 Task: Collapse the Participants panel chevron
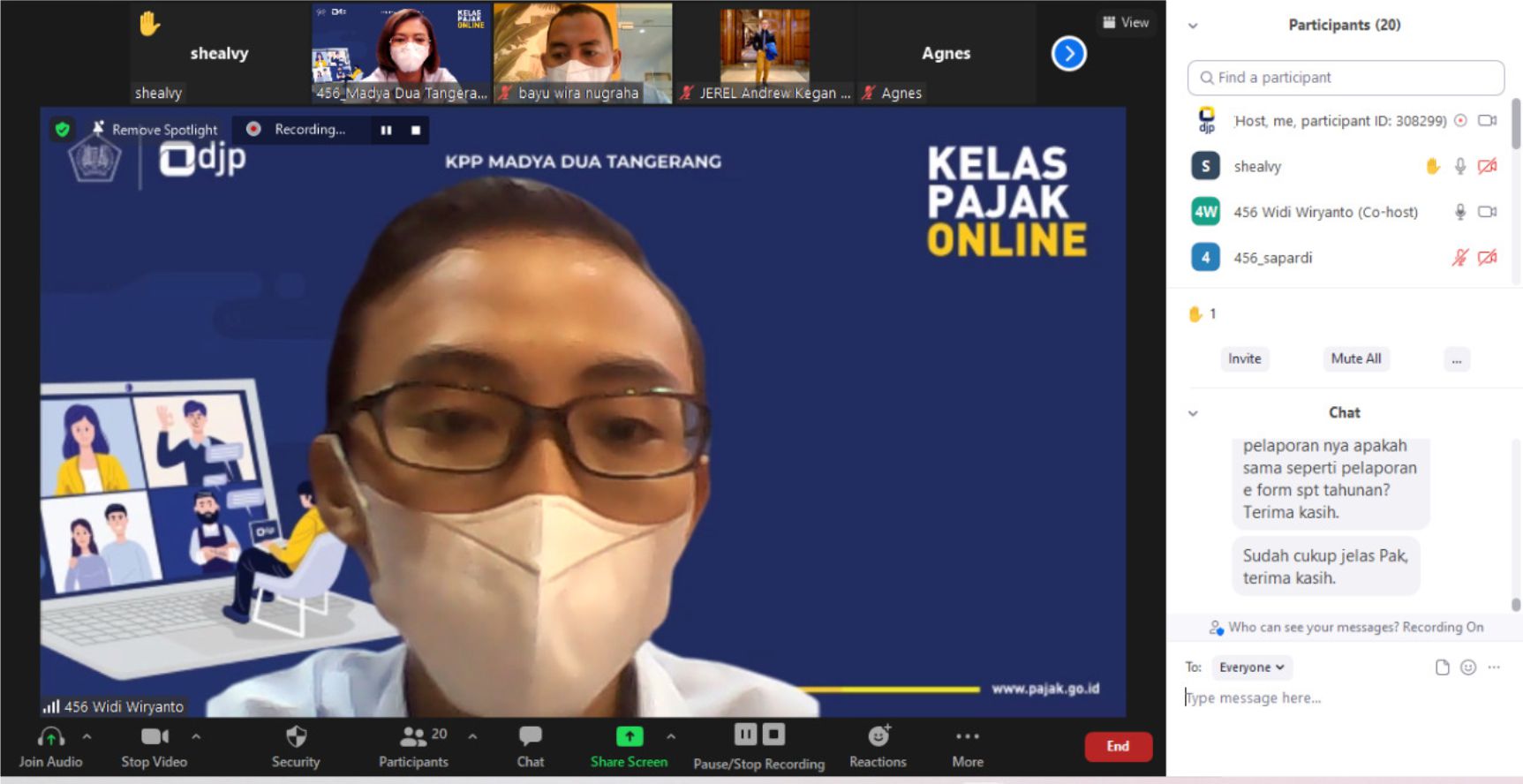pos(1193,26)
